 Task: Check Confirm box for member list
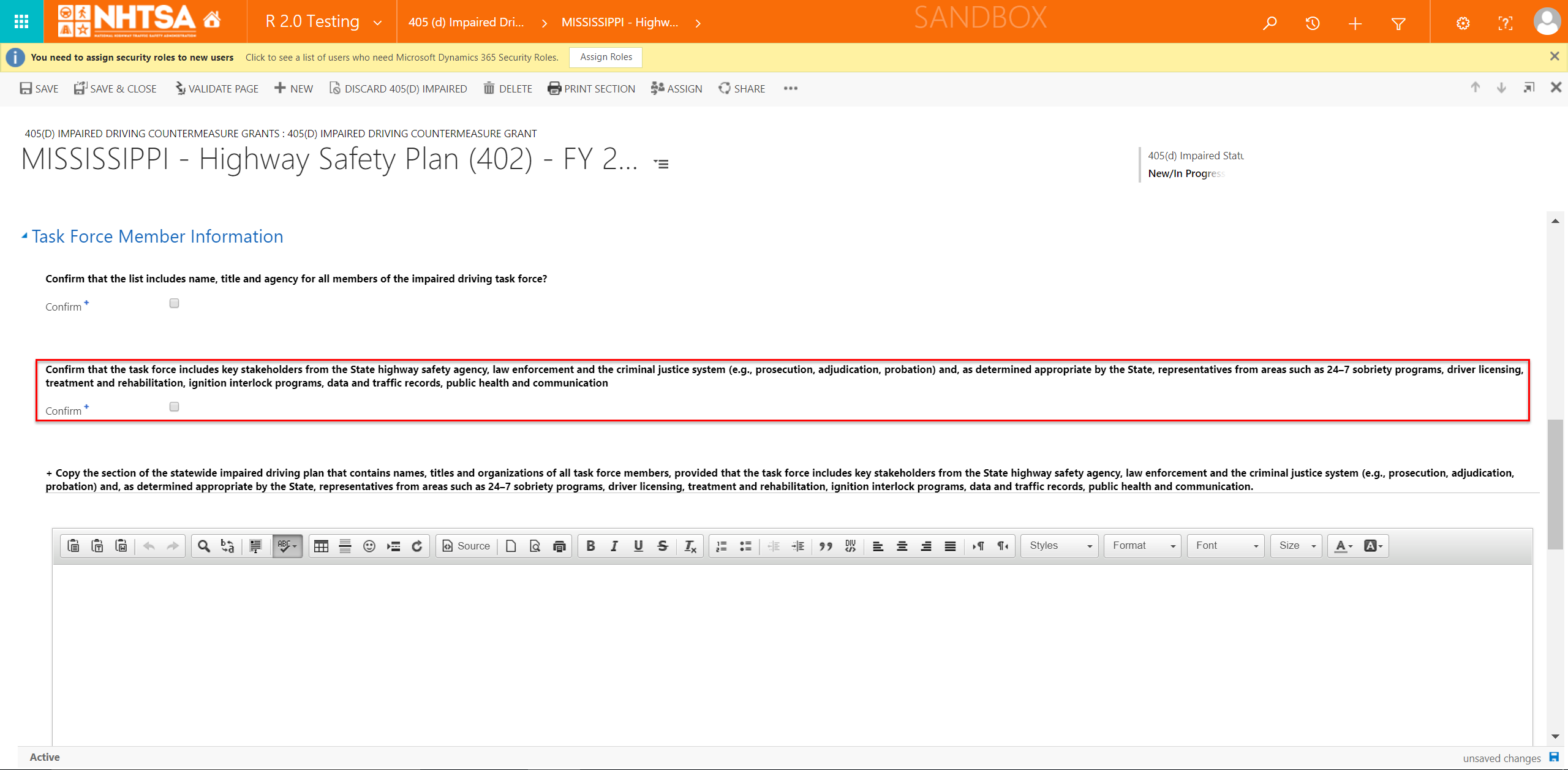click(175, 303)
